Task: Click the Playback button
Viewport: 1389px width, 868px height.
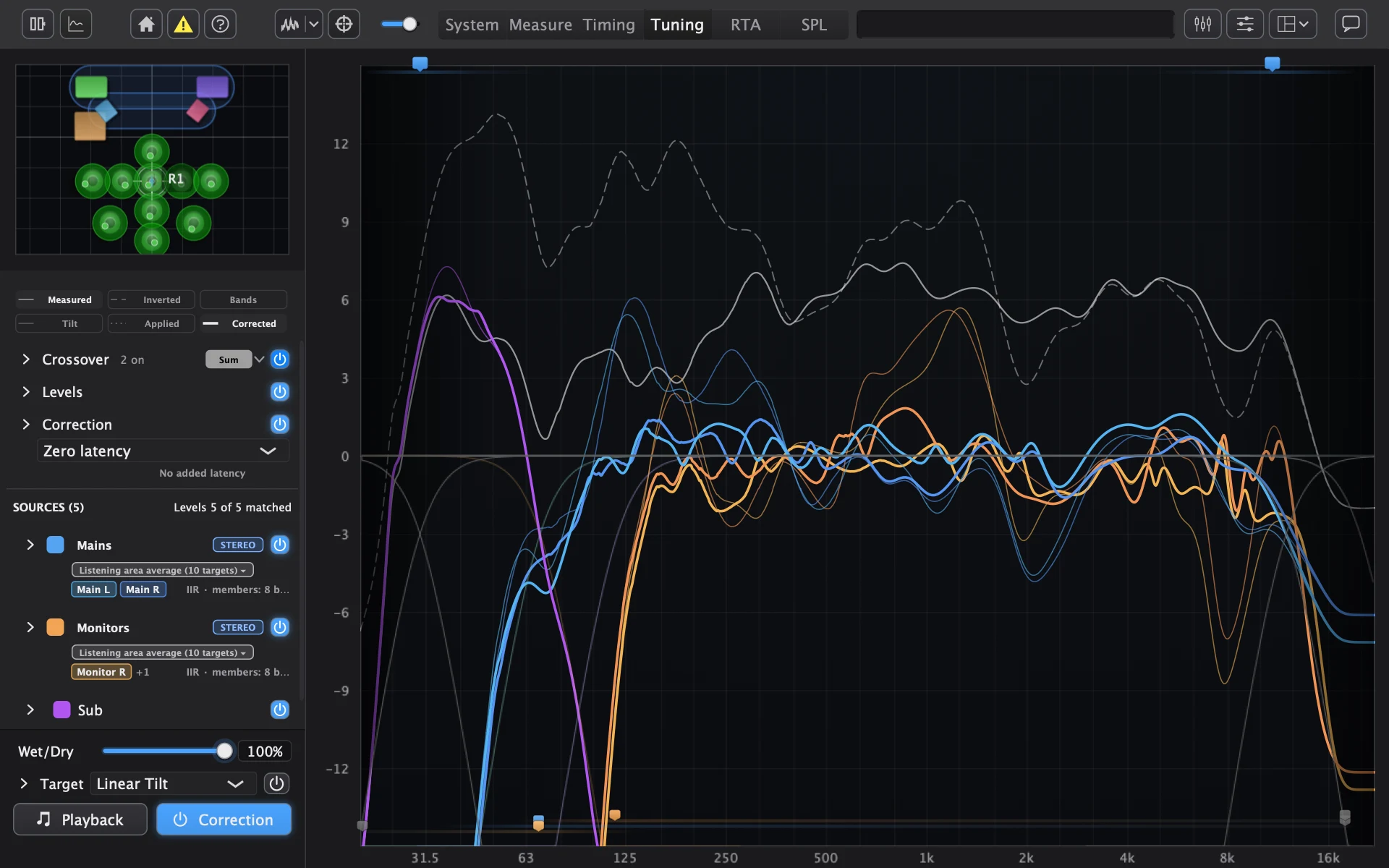Action: point(80,820)
